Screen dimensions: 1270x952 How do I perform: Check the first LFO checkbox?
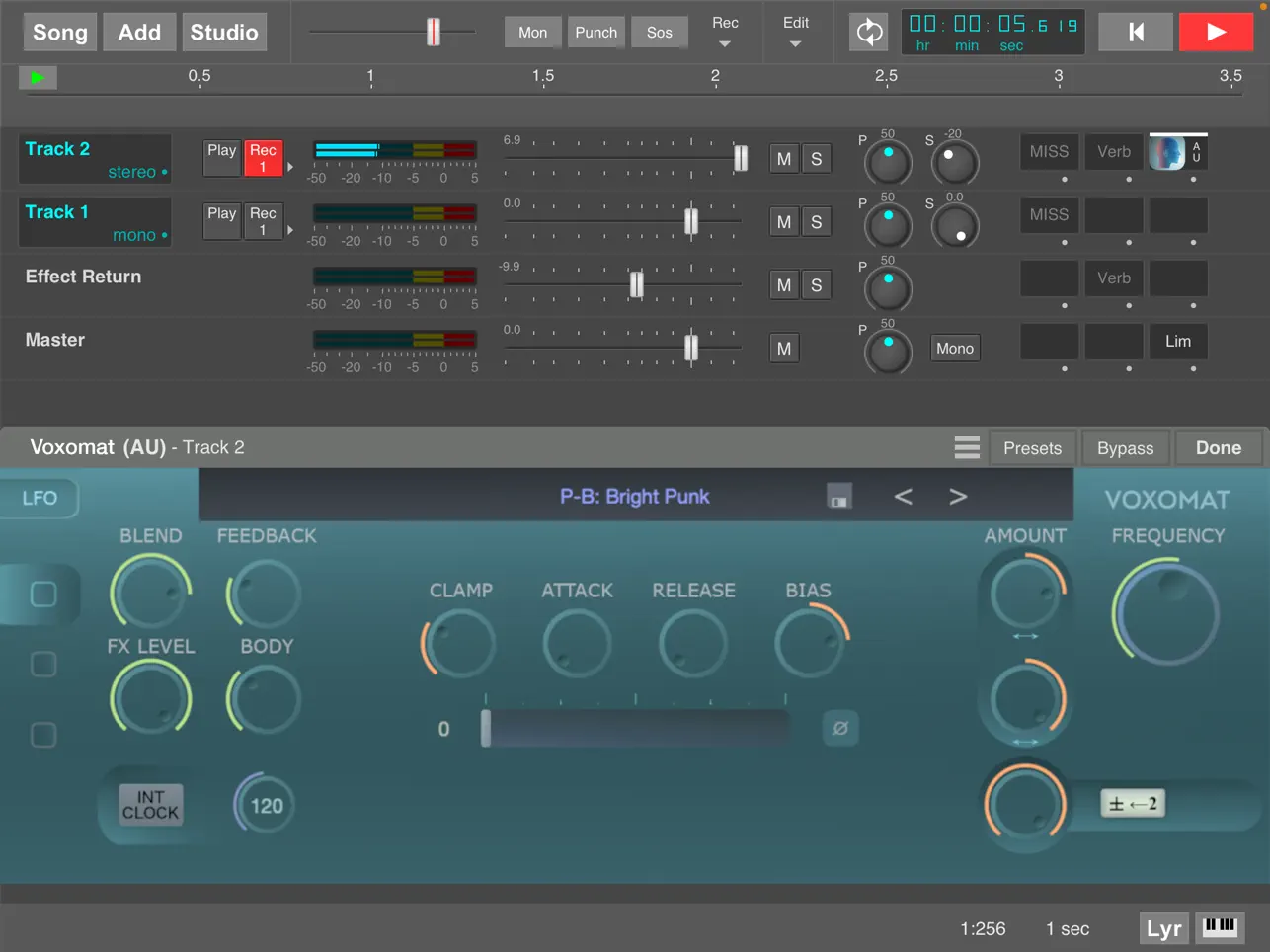[43, 595]
